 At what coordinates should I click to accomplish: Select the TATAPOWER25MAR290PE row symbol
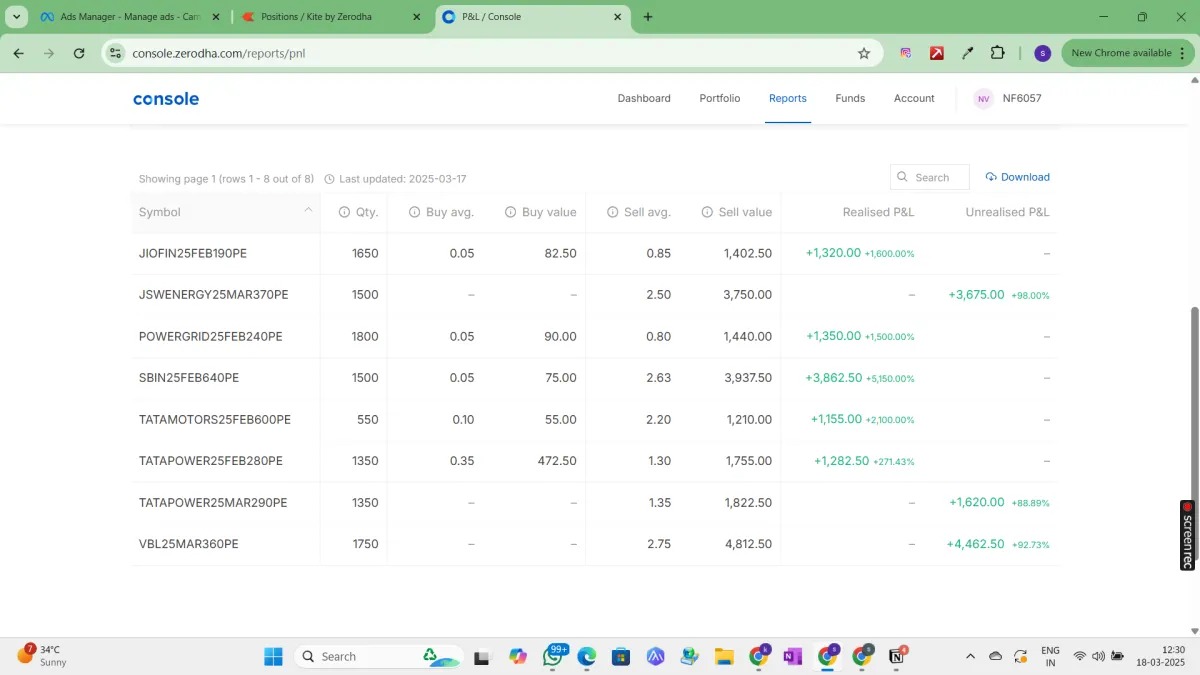(x=213, y=503)
